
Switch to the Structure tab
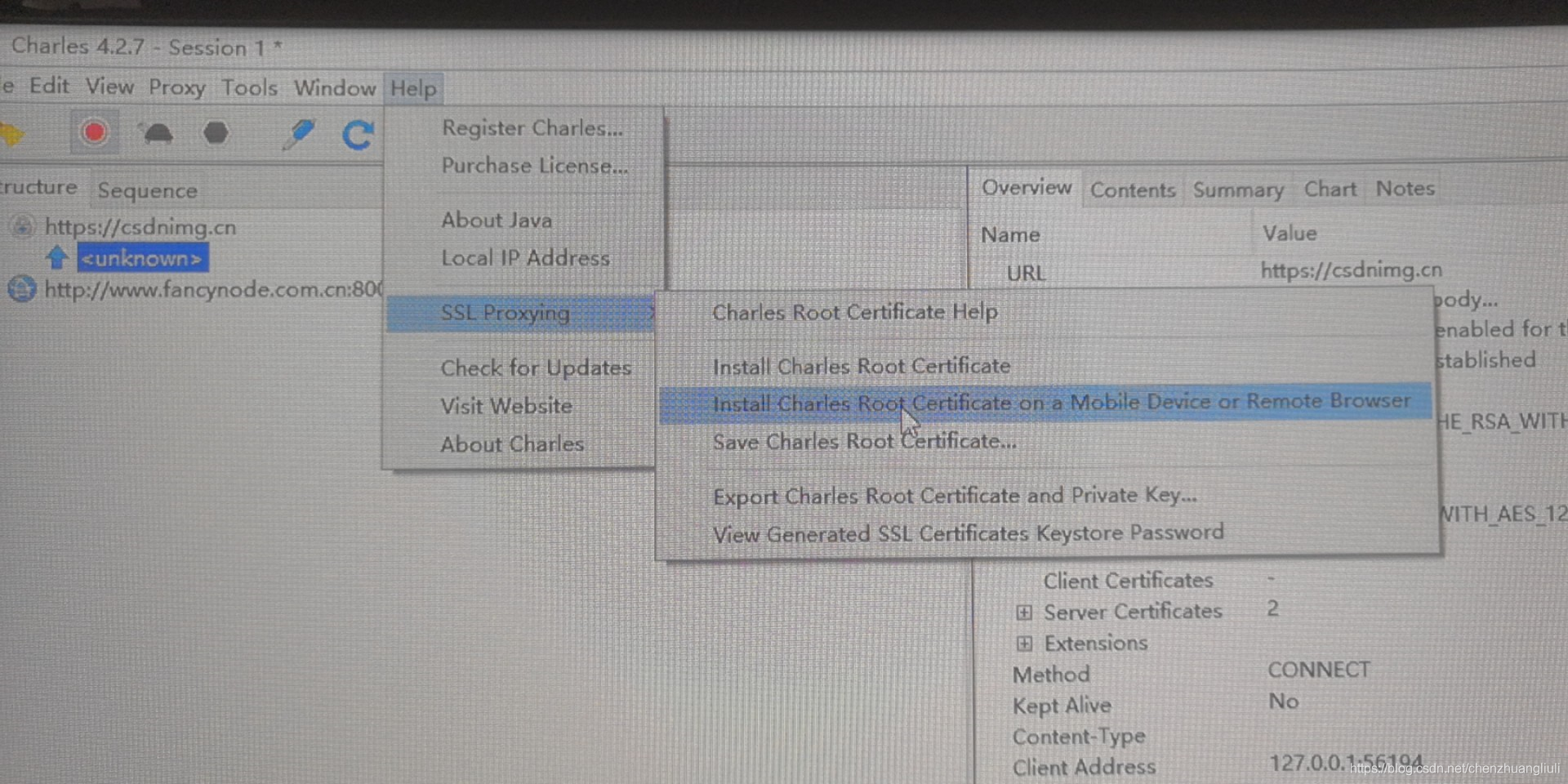[x=38, y=187]
